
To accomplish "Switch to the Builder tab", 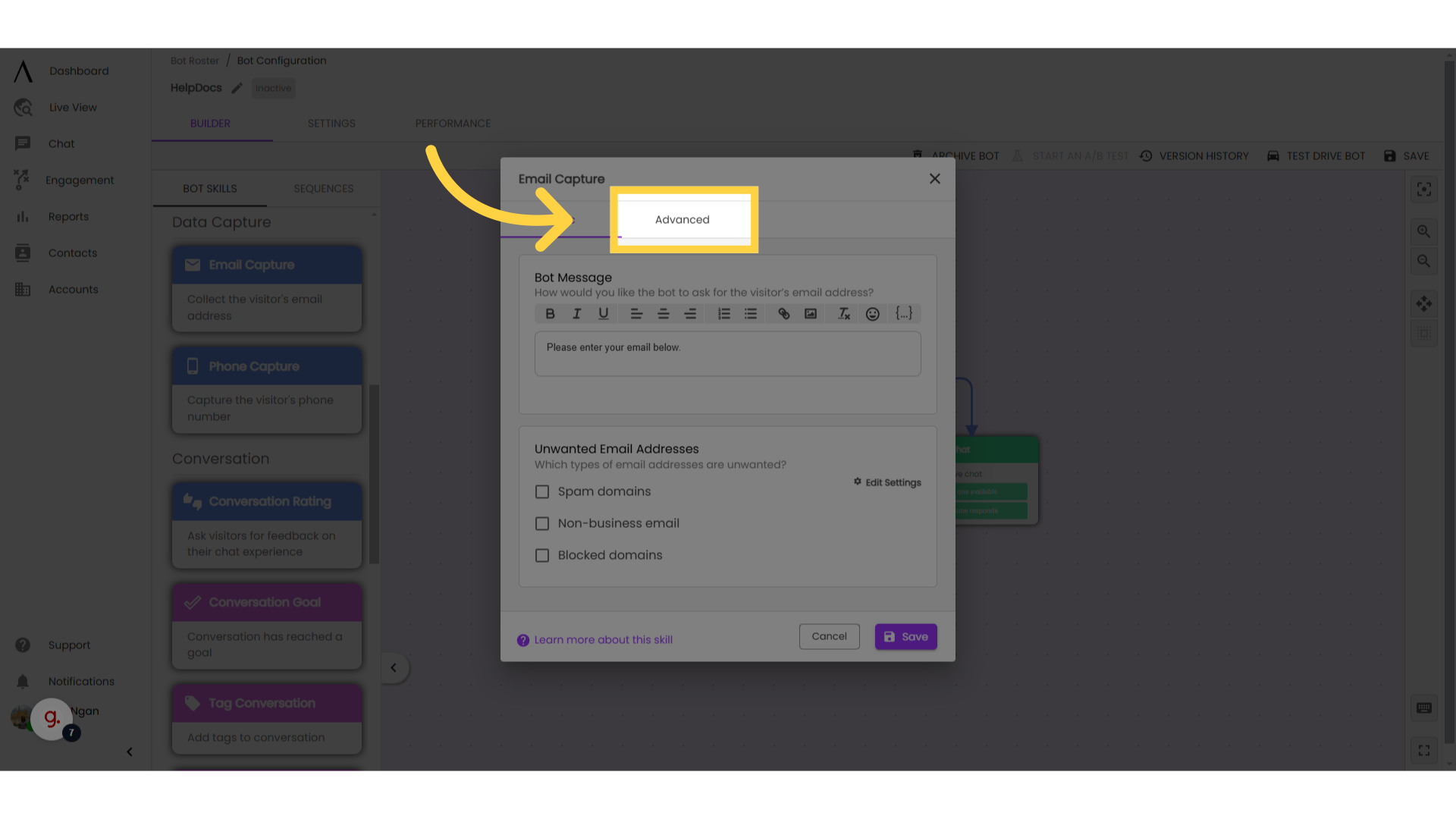I will (210, 123).
